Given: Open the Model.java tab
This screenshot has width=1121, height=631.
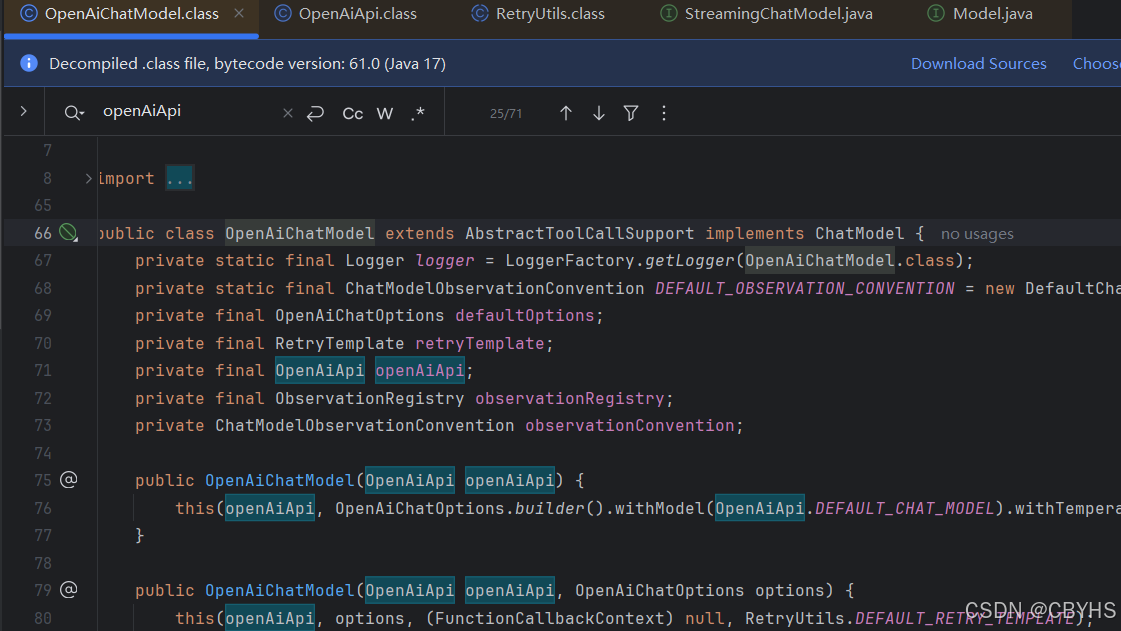Looking at the screenshot, I should point(981,14).
